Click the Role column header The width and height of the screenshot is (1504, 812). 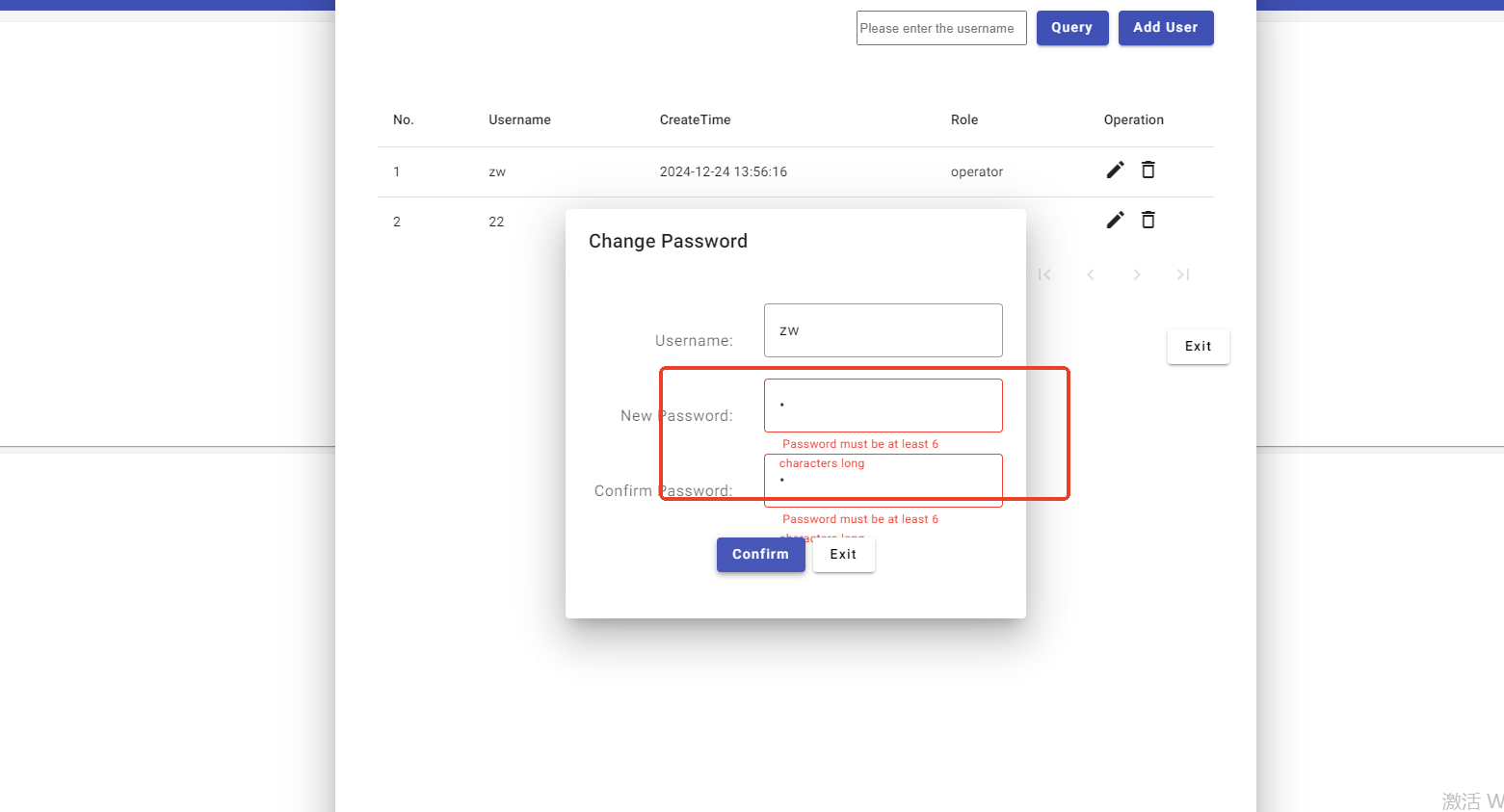click(964, 120)
